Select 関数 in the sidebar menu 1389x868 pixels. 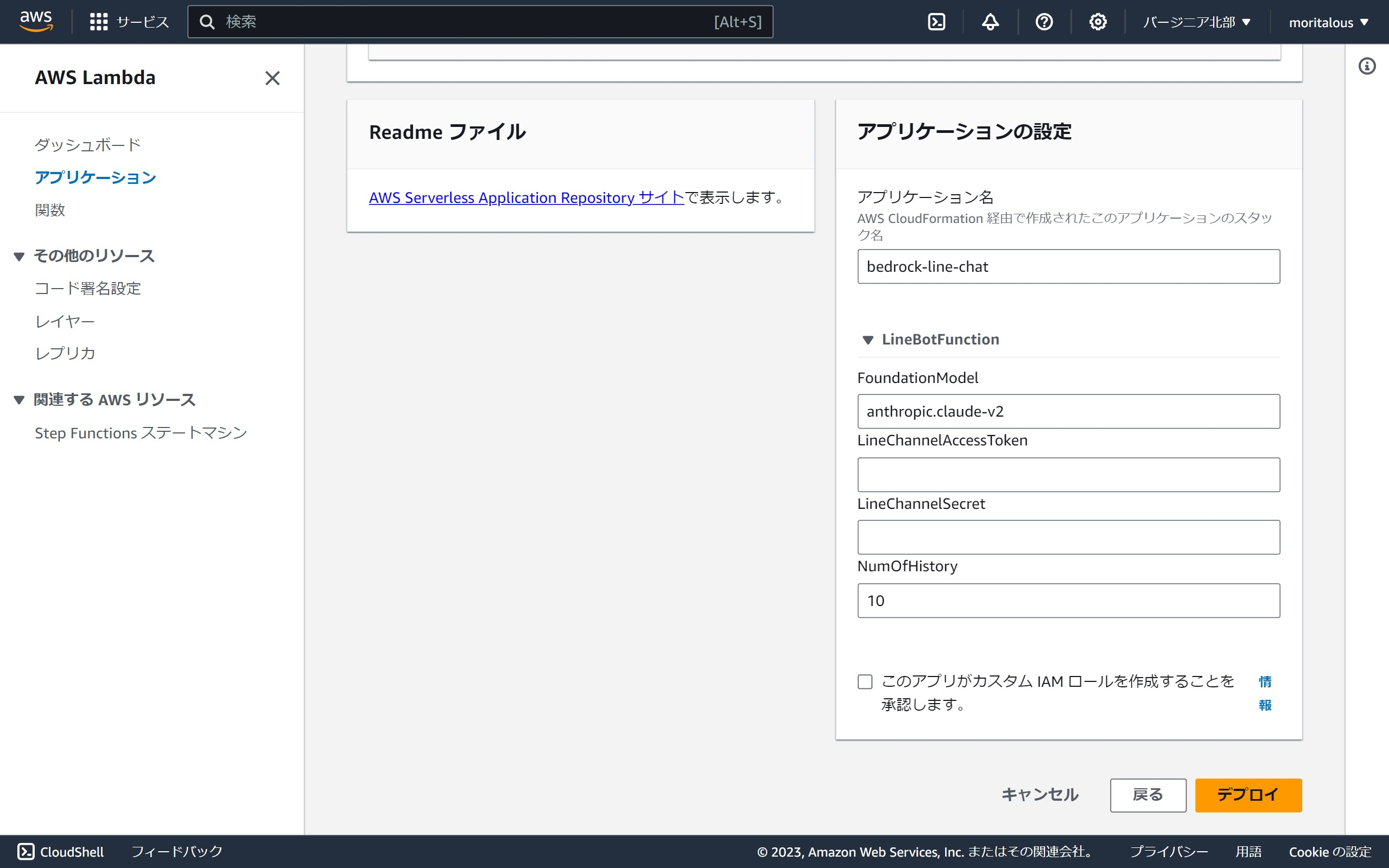[50, 210]
